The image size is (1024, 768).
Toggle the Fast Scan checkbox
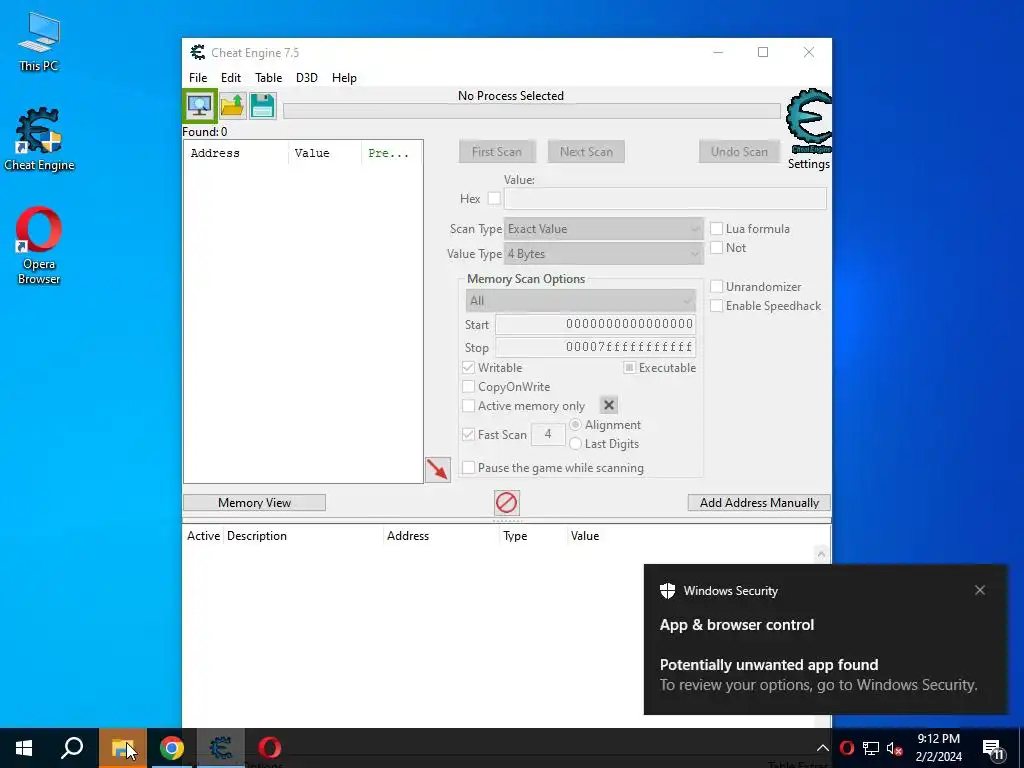click(x=468, y=434)
